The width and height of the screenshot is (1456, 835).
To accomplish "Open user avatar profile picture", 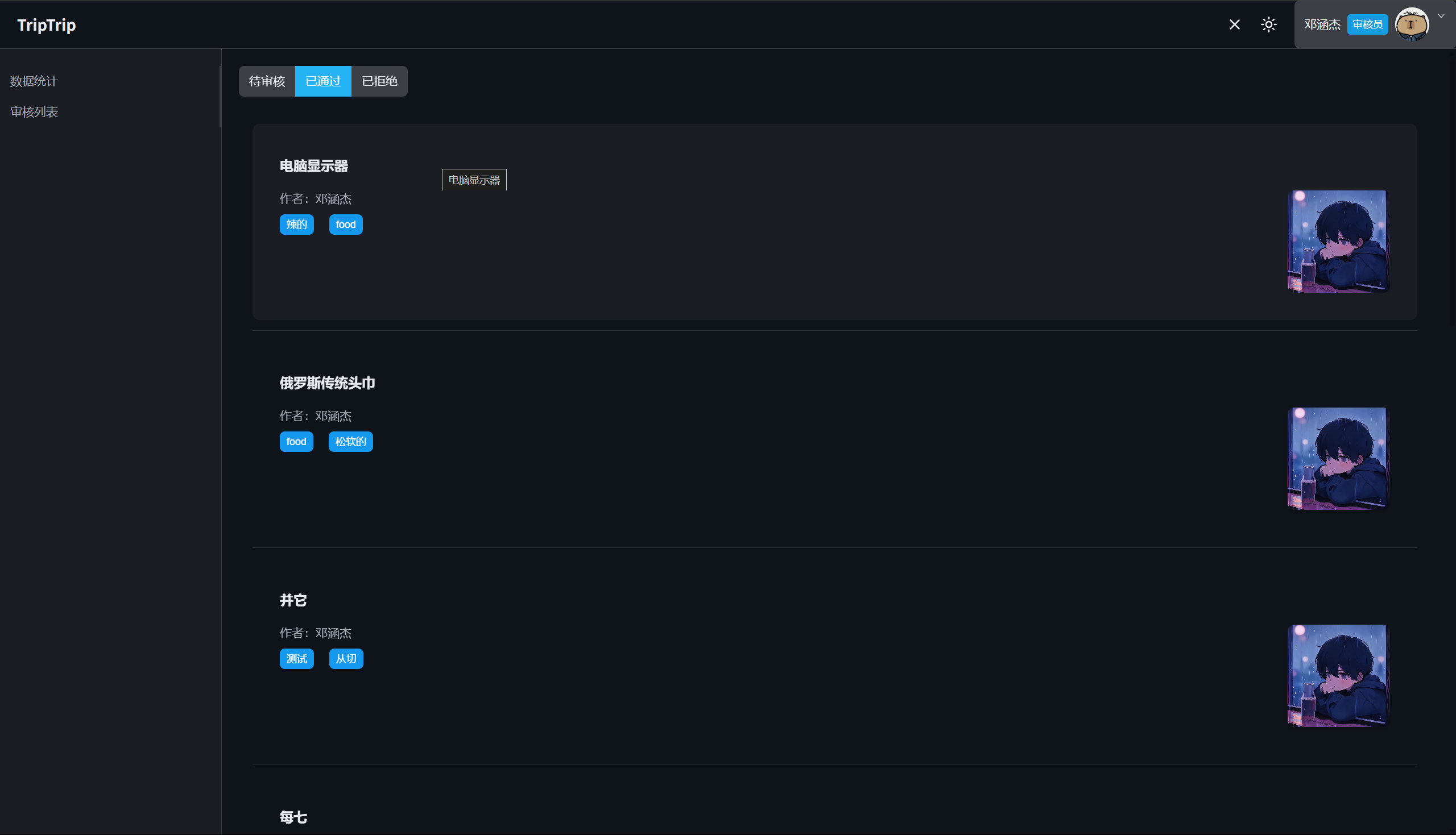I will pos(1411,24).
